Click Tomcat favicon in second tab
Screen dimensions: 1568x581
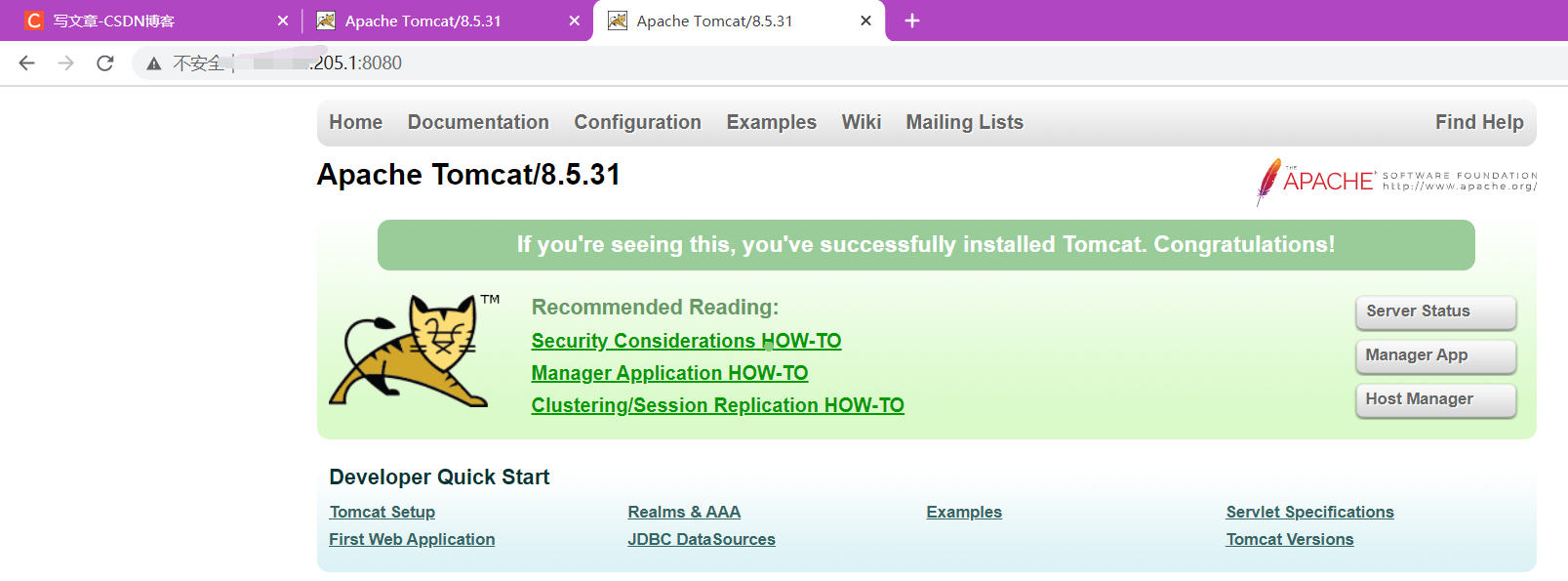point(326,21)
